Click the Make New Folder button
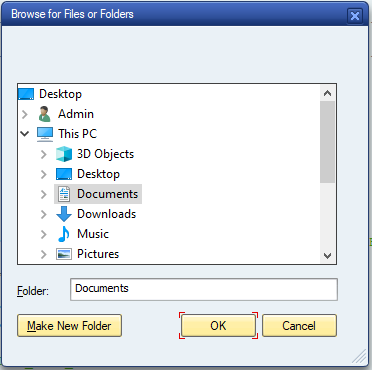This screenshot has height=370, width=372. (x=69, y=326)
